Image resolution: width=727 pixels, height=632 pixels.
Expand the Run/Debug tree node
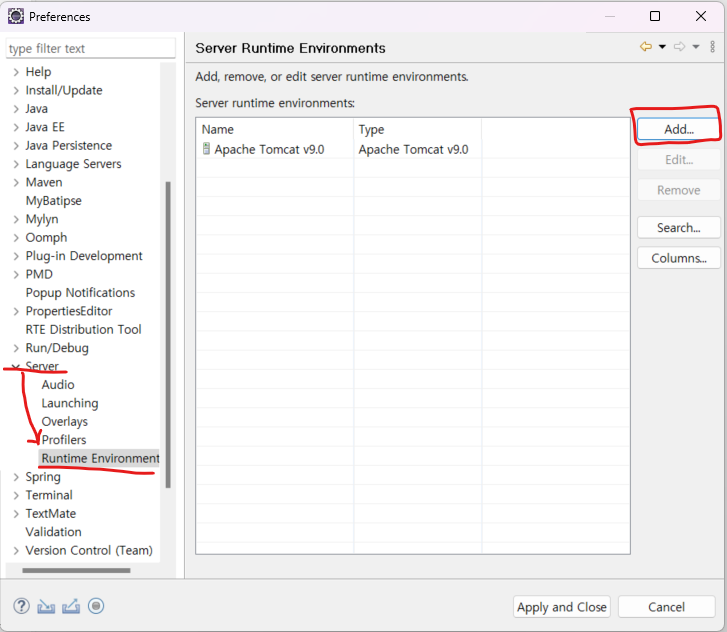click(x=16, y=348)
